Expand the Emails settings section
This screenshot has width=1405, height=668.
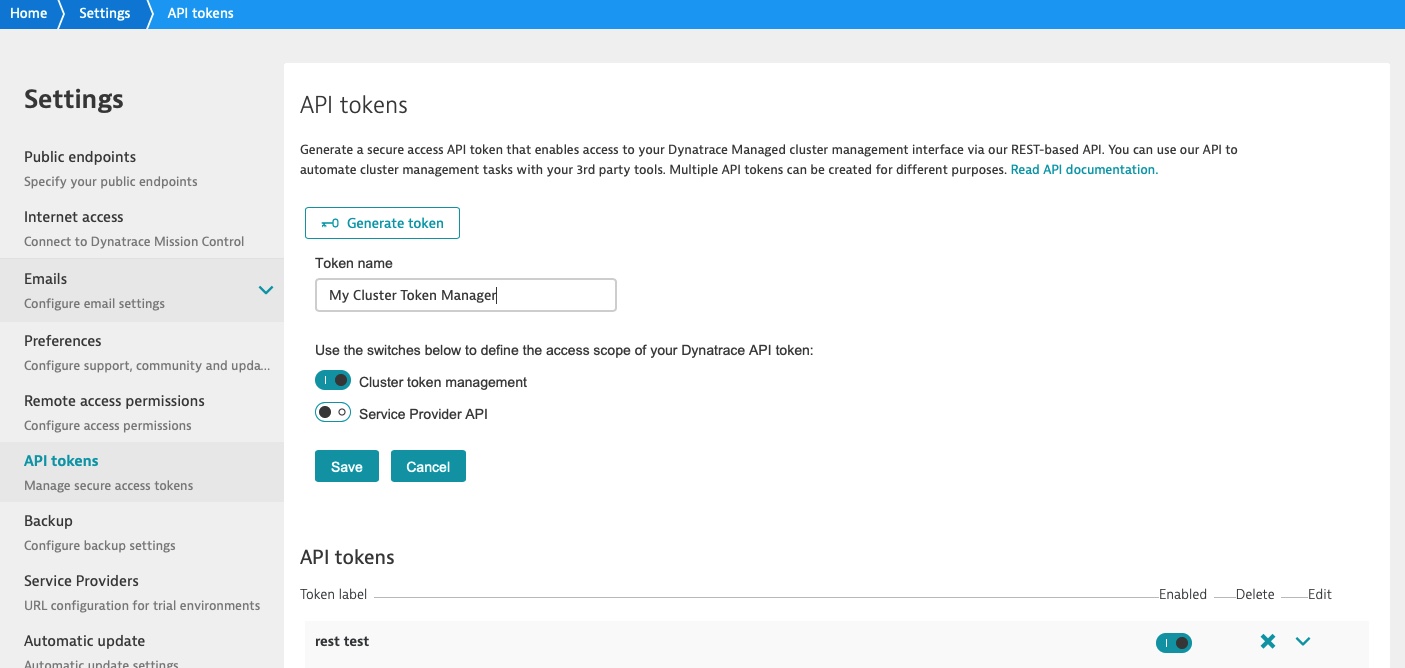coord(266,290)
